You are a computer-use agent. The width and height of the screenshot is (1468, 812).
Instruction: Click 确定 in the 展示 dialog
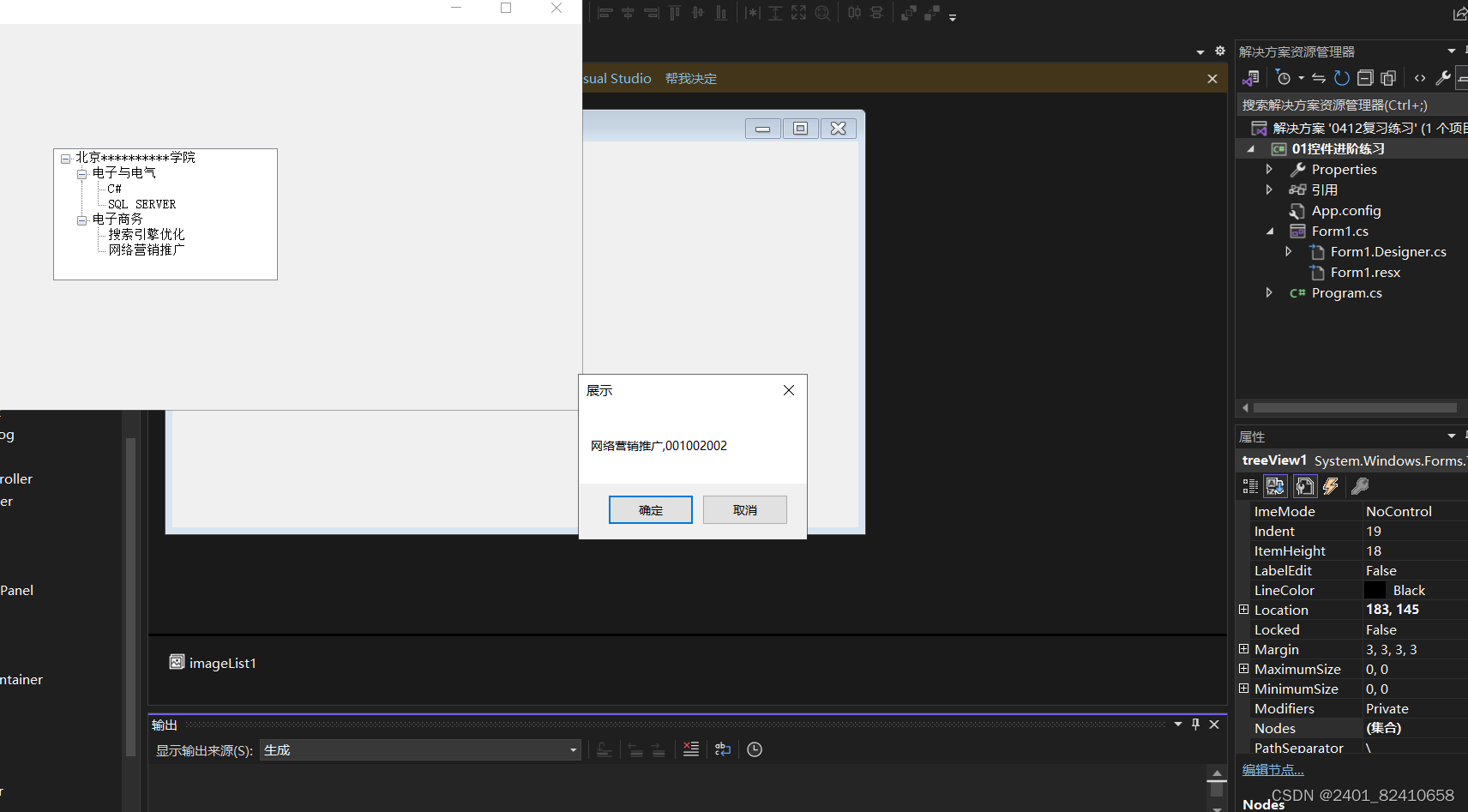[x=651, y=510]
